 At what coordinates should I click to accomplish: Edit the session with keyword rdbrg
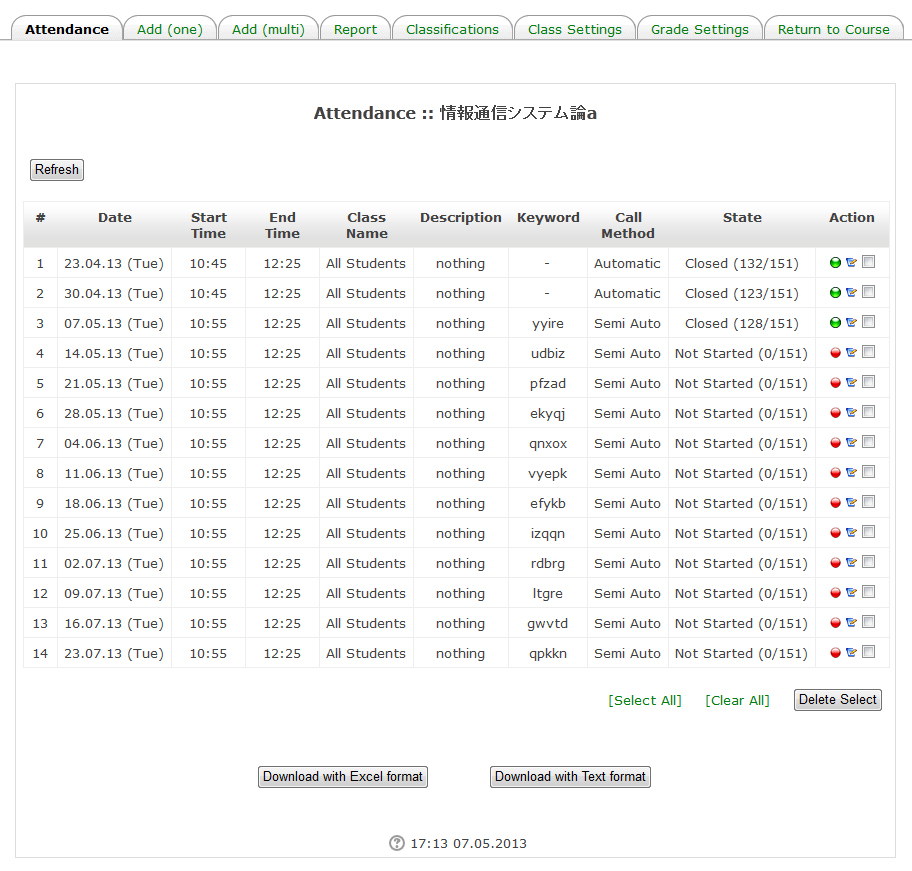click(851, 563)
